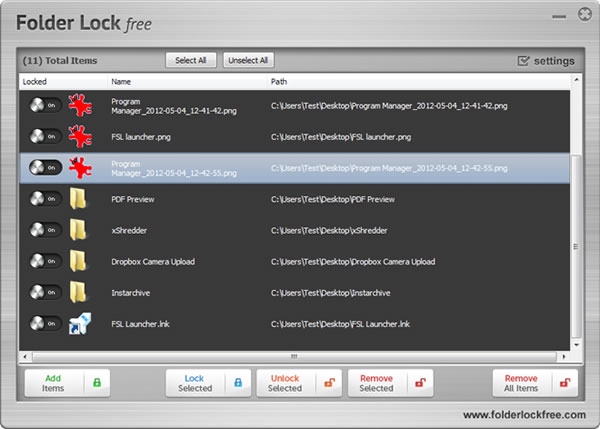This screenshot has height=429, width=600.
Task: Click the vertical scrollbar down arrow
Action: coord(576,345)
